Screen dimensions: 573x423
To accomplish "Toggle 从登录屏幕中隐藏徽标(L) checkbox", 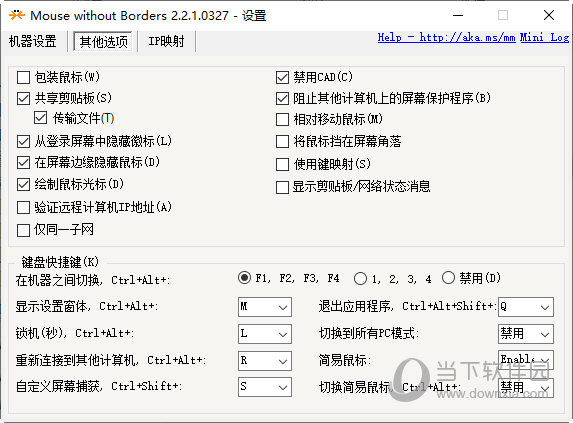I will (x=23, y=141).
